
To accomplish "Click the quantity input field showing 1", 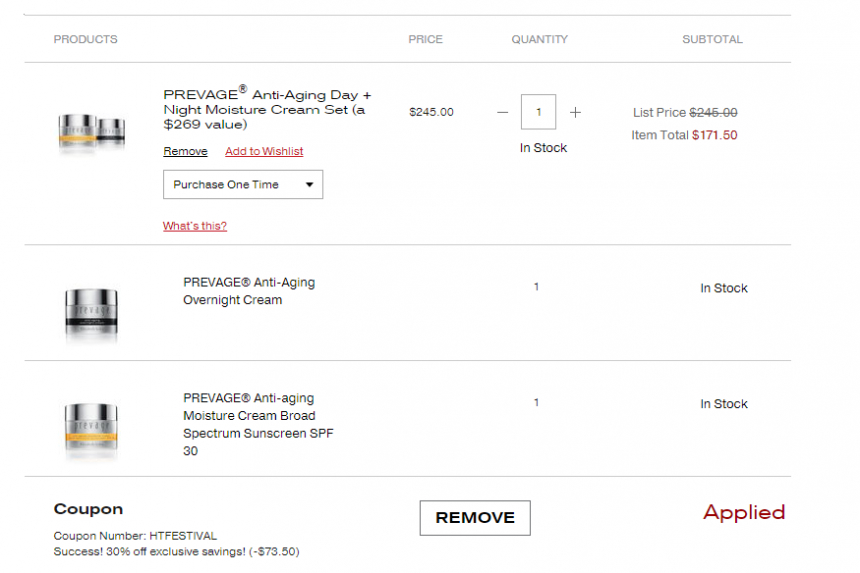I will click(538, 112).
